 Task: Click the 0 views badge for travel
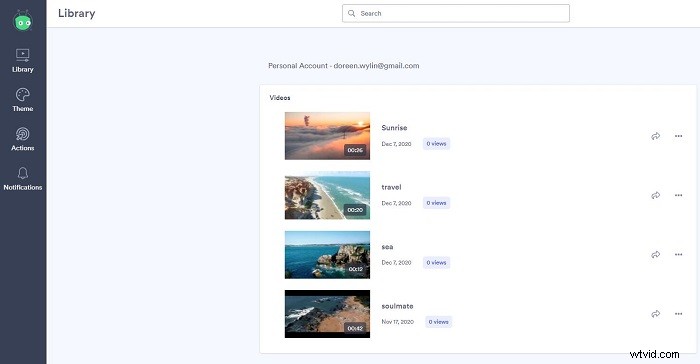coord(436,203)
